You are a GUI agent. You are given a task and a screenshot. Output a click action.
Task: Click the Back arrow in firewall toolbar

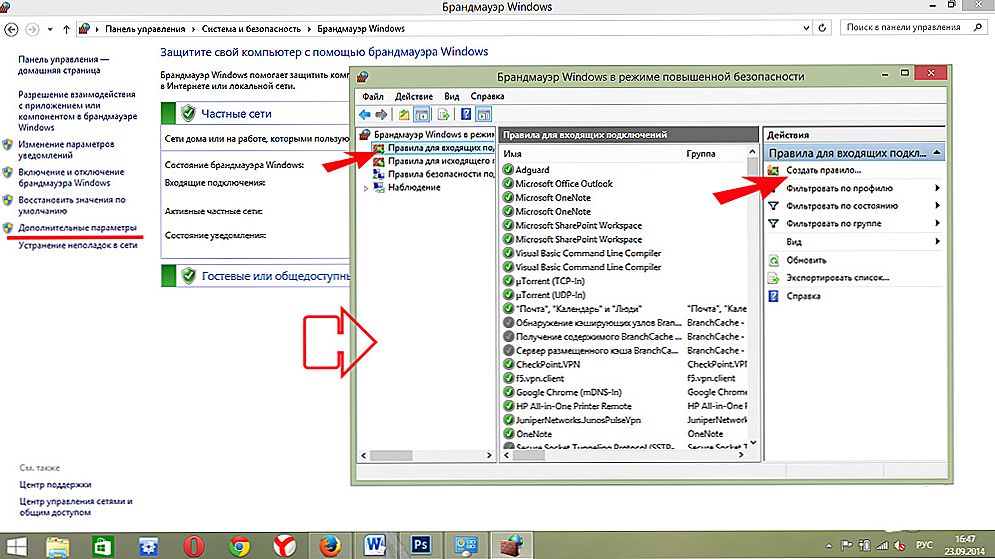364,115
